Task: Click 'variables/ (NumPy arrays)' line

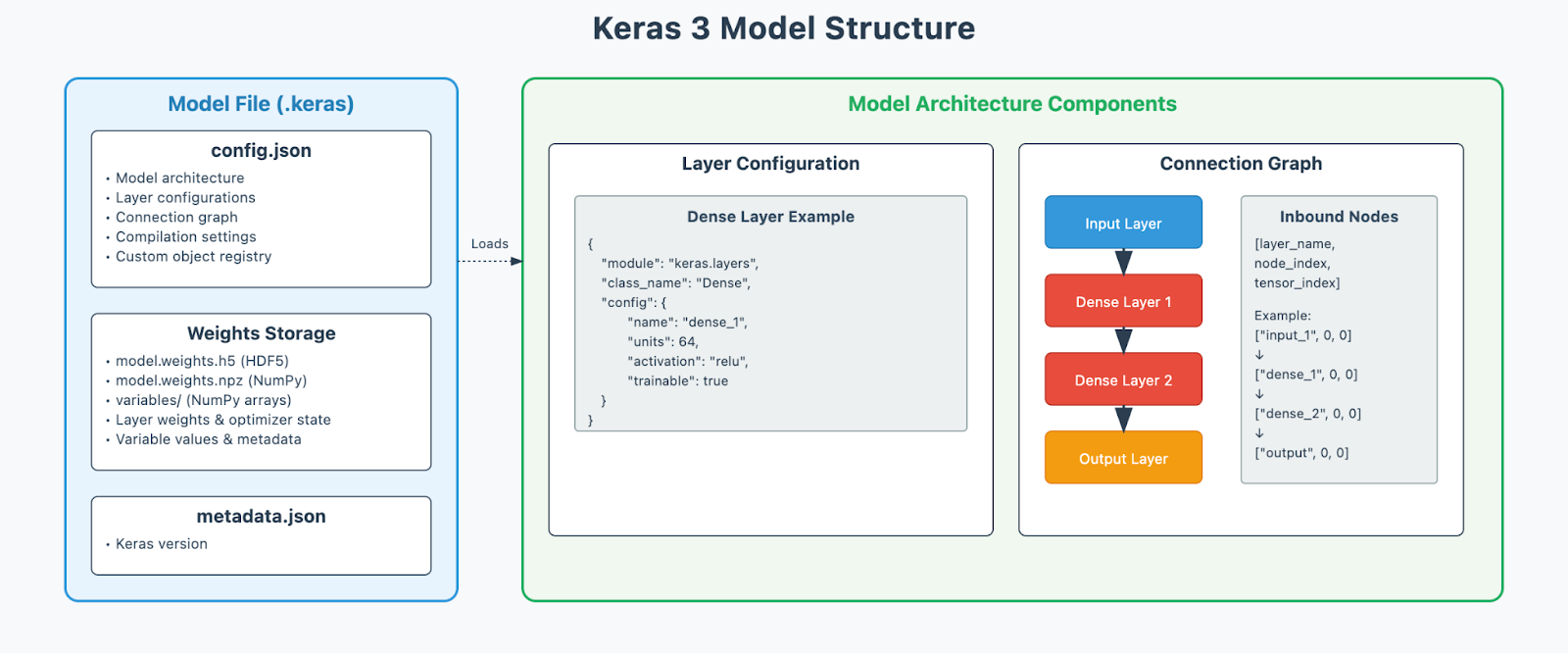Action: 204,400
